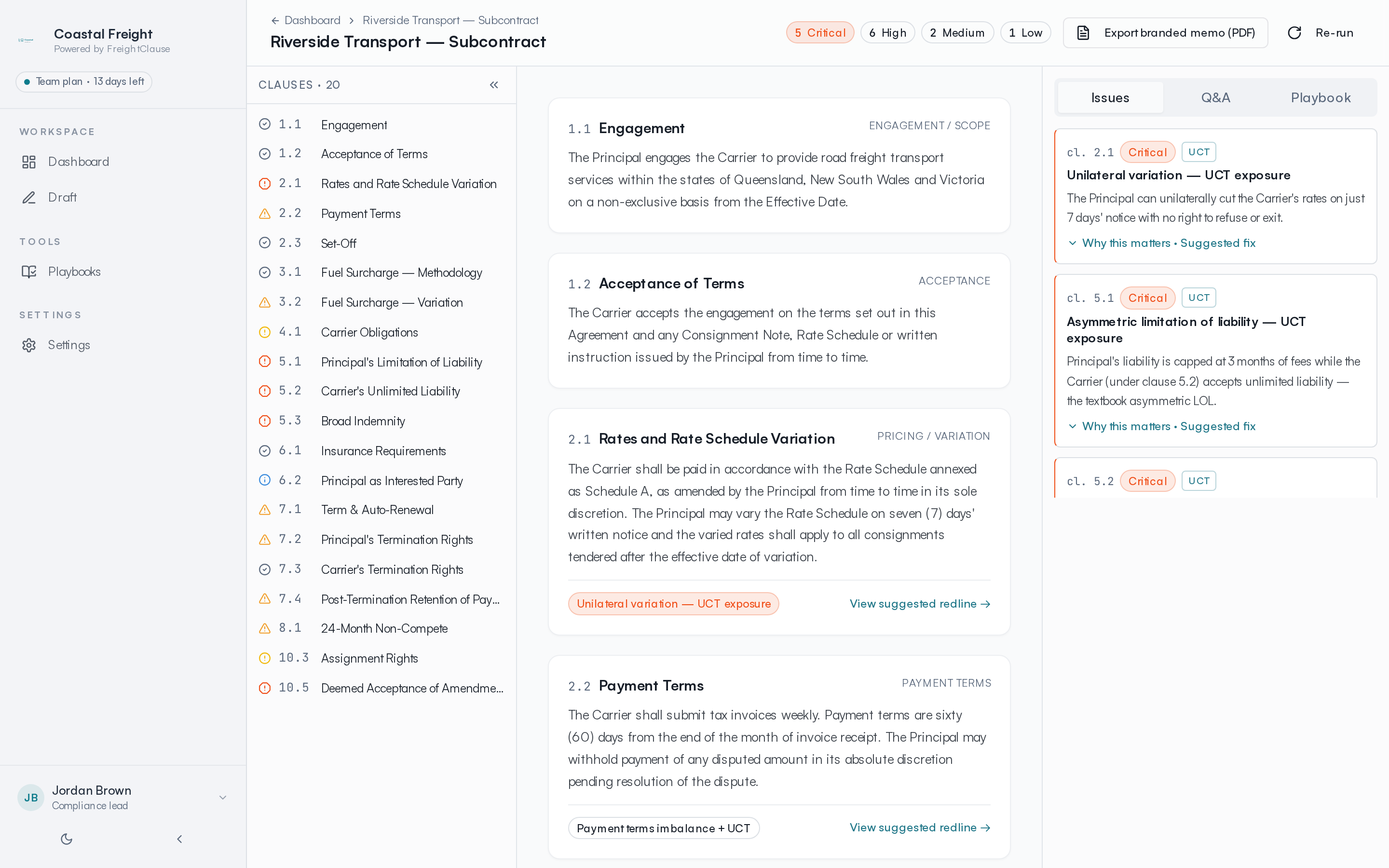Screen dimensions: 1389x868
Task: Click check icon beside 2.3 Set-Off
Action: coord(265,243)
